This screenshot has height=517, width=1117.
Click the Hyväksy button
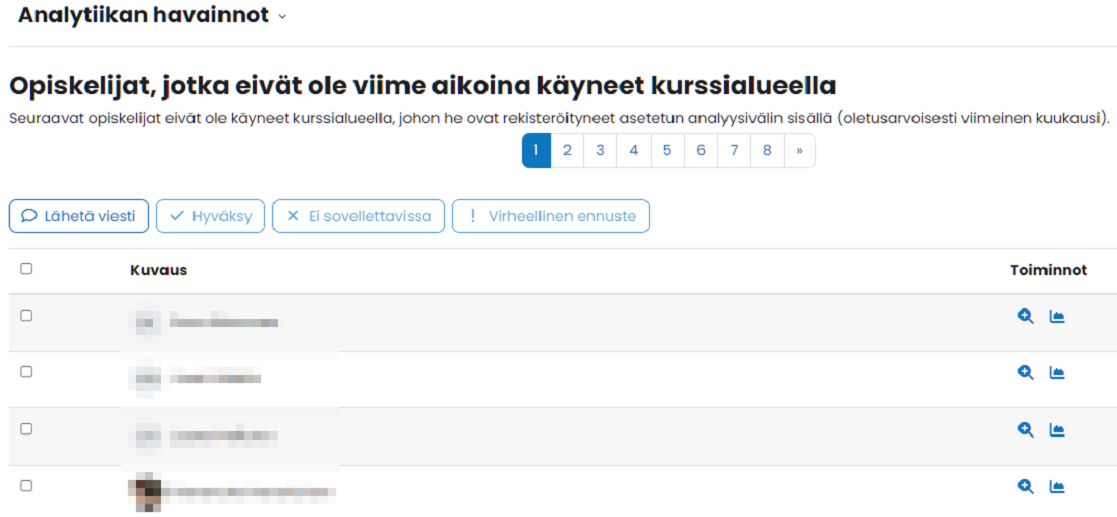click(x=210, y=216)
